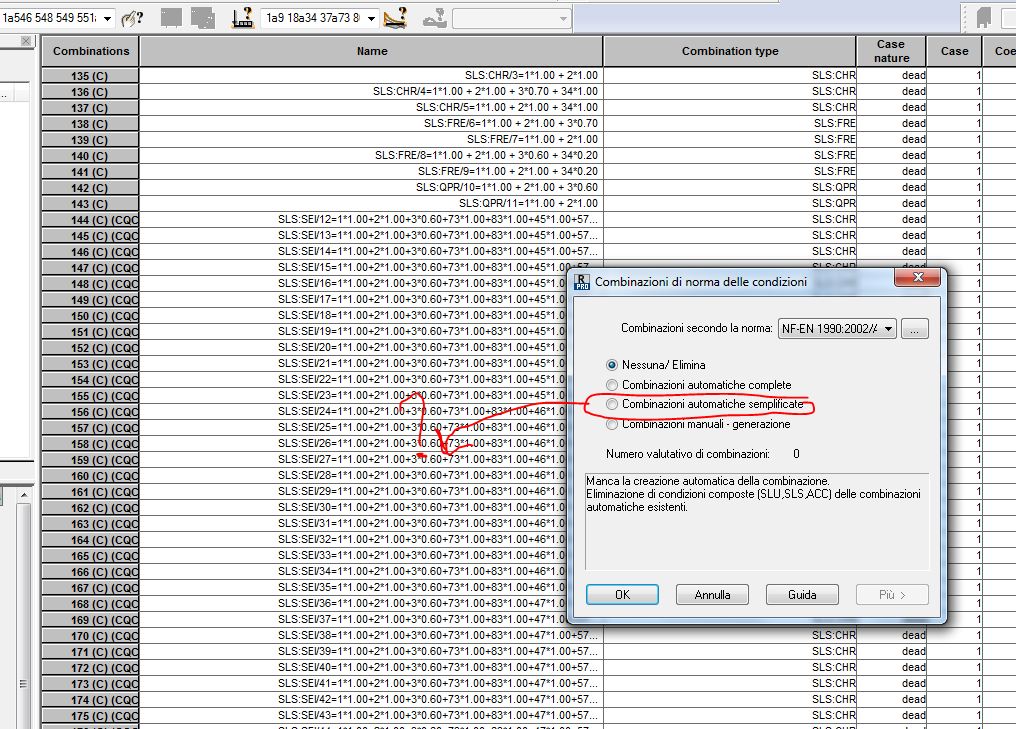Click SLS:QPR type cell in row 142
This screenshot has height=729, width=1016.
pyautogui.click(x=730, y=187)
